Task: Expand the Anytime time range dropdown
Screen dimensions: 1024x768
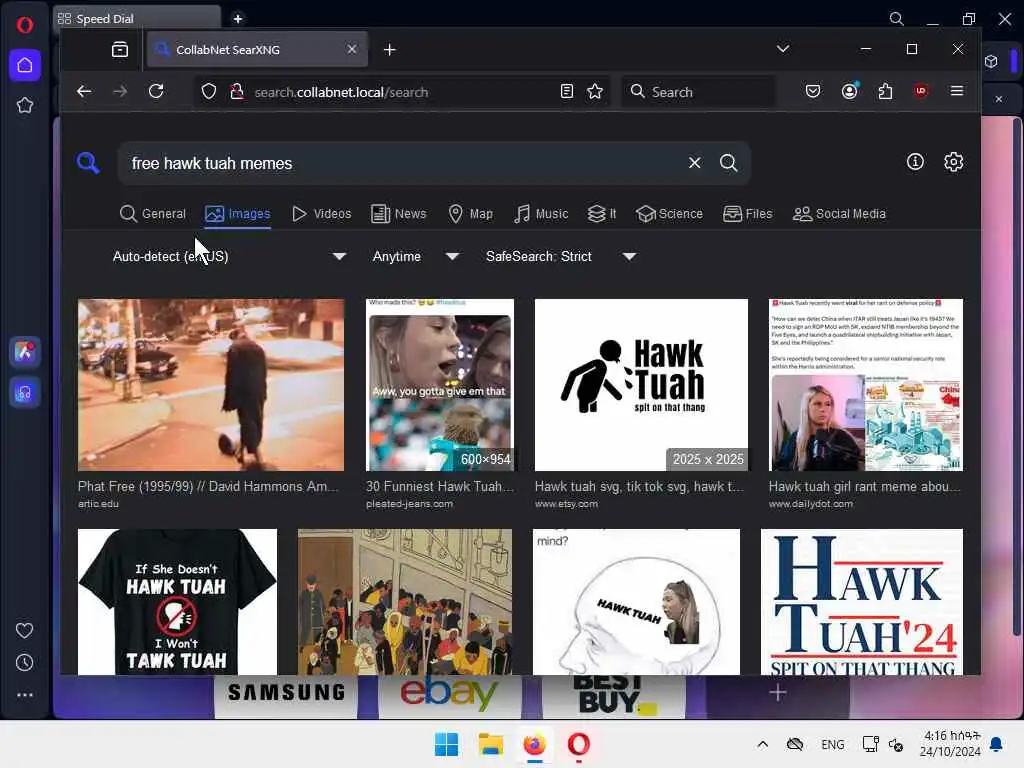Action: (x=415, y=257)
